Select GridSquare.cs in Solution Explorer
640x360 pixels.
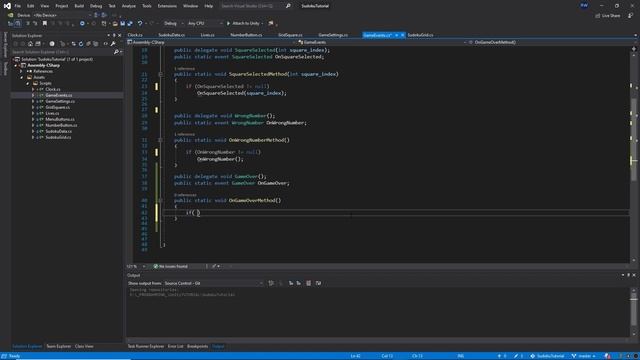tap(58, 107)
